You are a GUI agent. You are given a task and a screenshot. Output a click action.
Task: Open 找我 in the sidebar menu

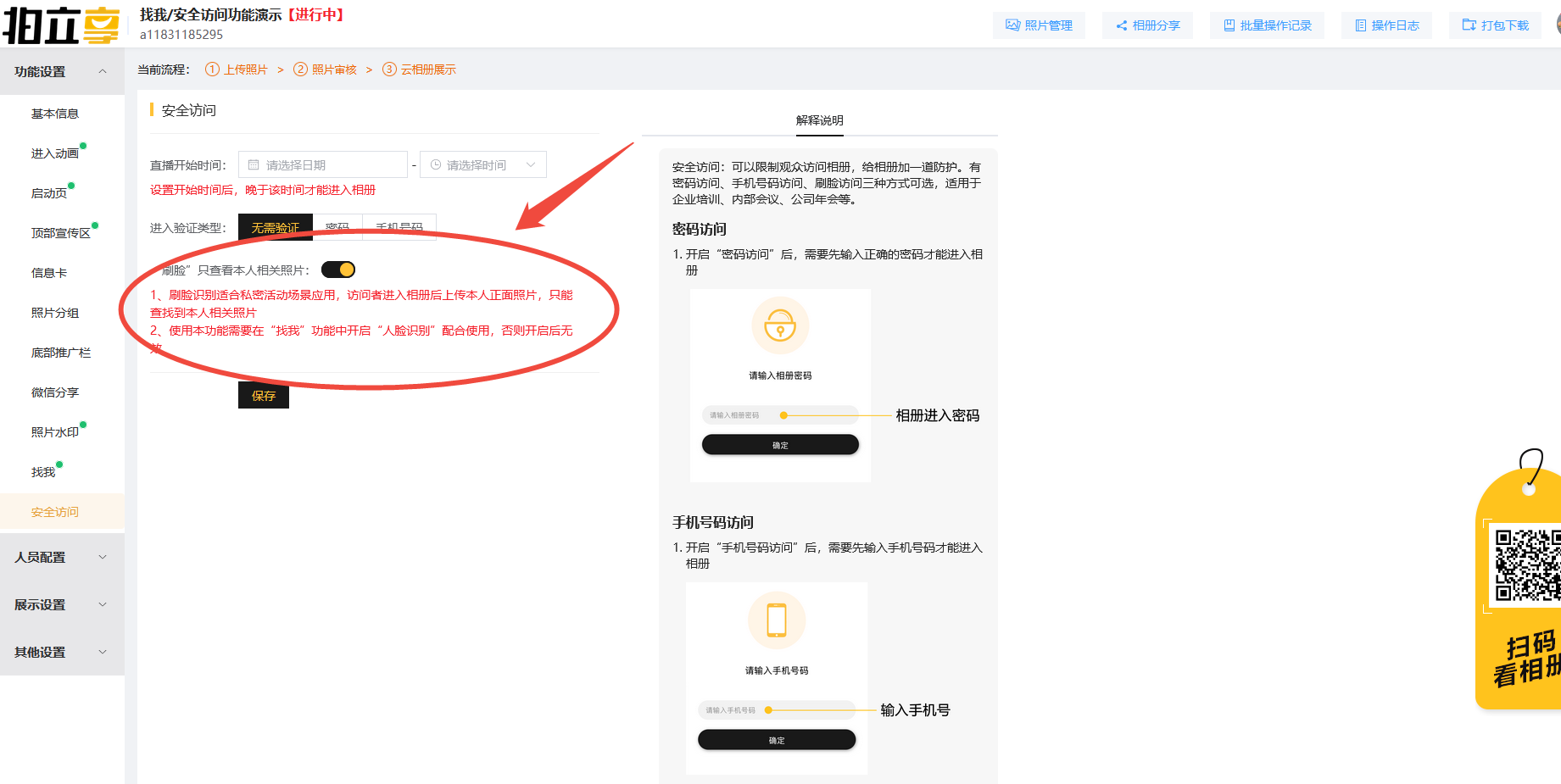point(43,470)
